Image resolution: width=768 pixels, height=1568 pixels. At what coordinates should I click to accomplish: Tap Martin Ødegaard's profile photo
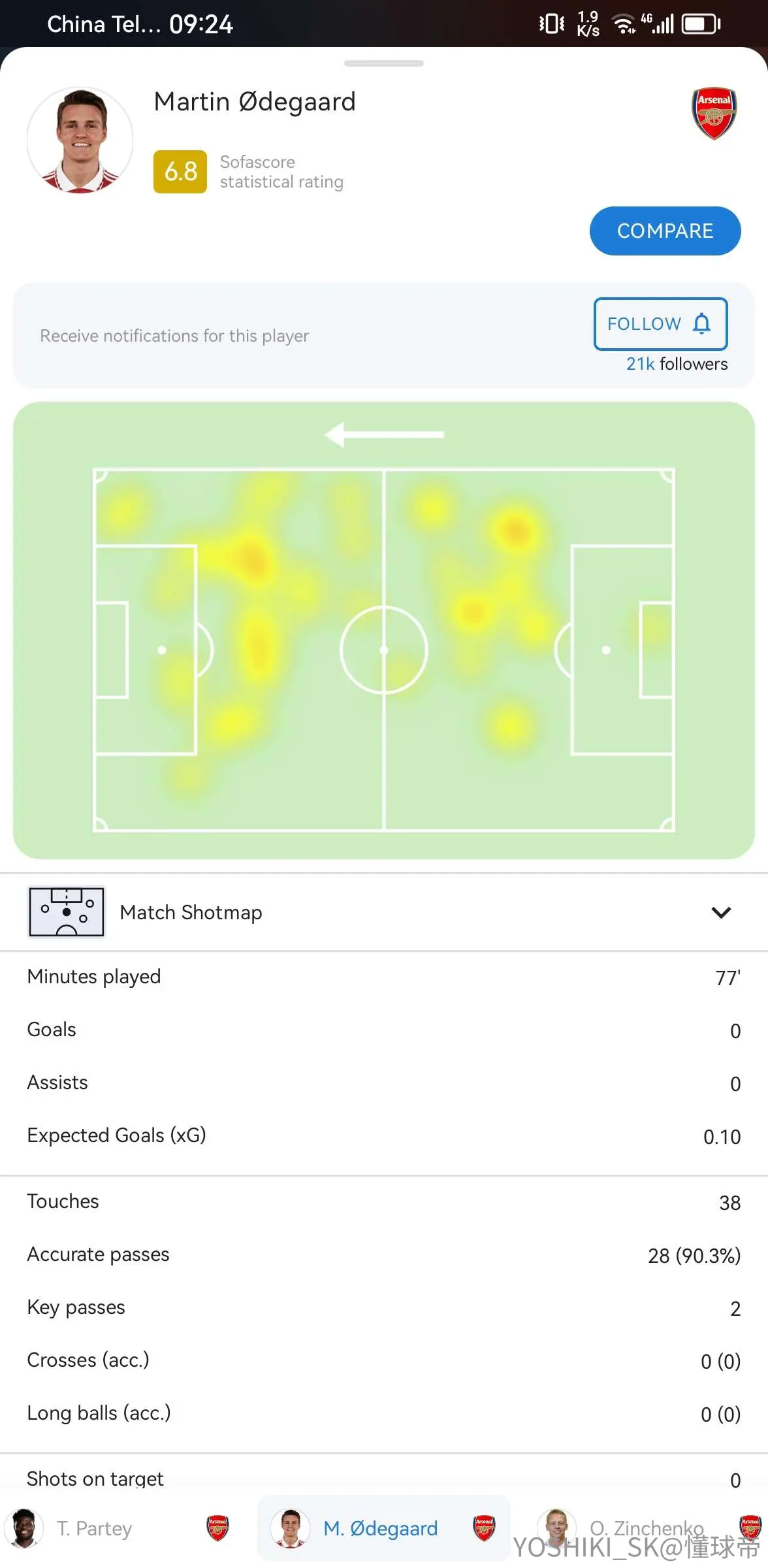coord(80,140)
